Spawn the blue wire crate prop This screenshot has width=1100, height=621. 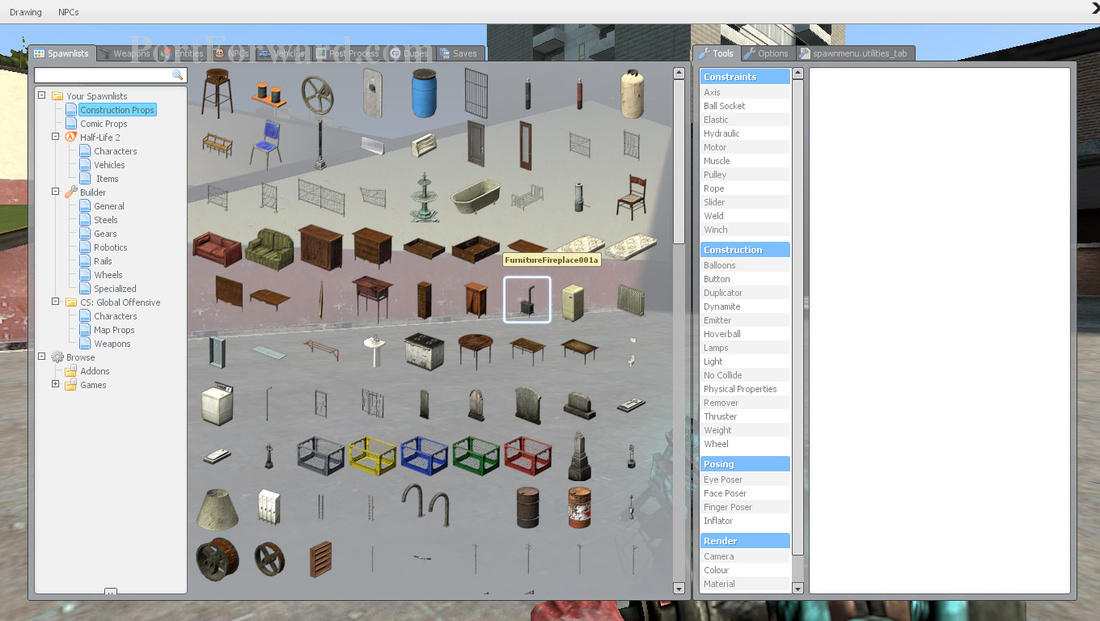[x=424, y=455]
